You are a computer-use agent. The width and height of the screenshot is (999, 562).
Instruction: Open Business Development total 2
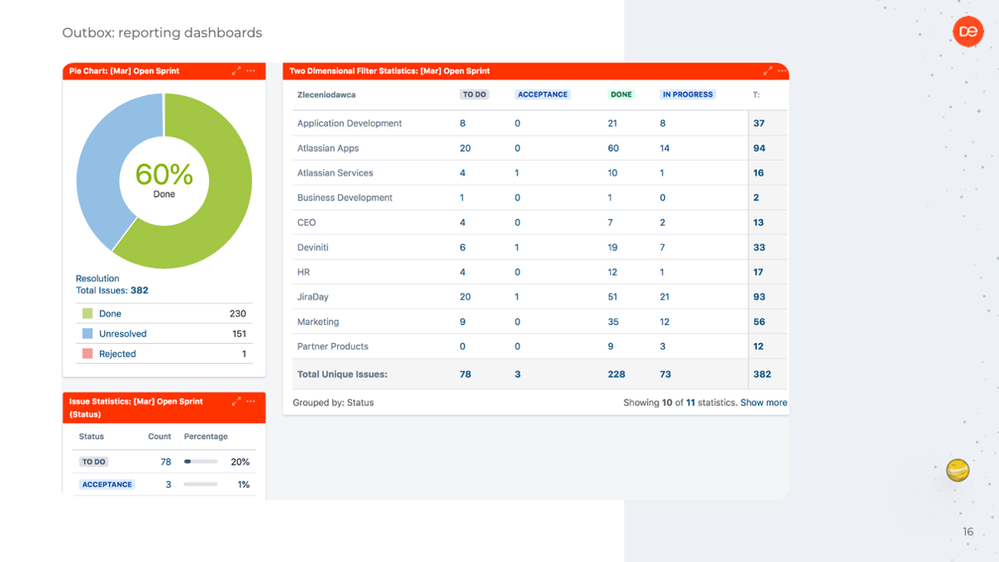click(756, 198)
